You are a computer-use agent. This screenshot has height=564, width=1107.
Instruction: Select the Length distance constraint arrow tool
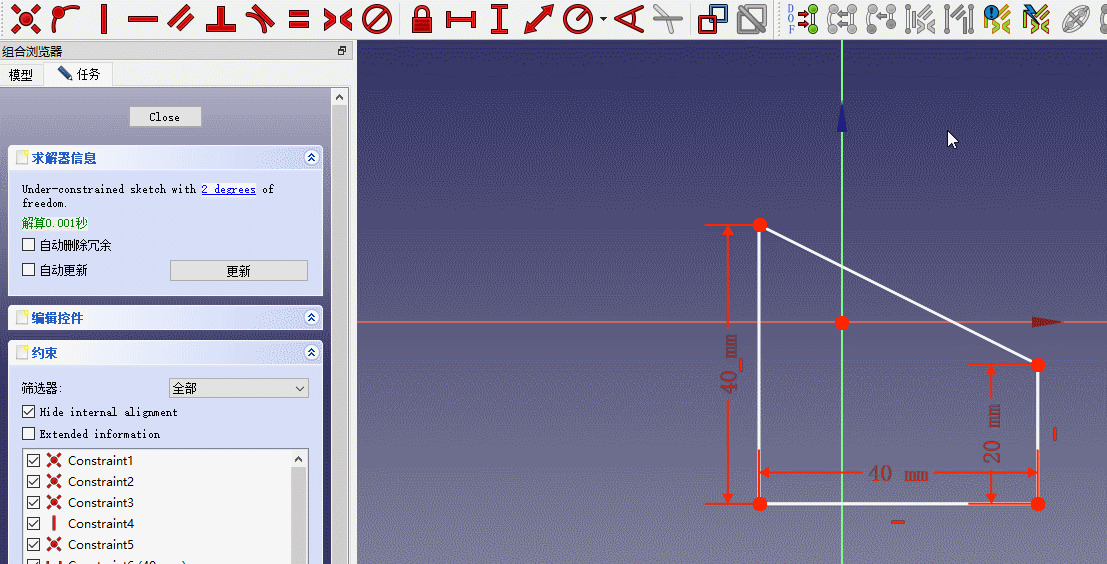coord(539,19)
